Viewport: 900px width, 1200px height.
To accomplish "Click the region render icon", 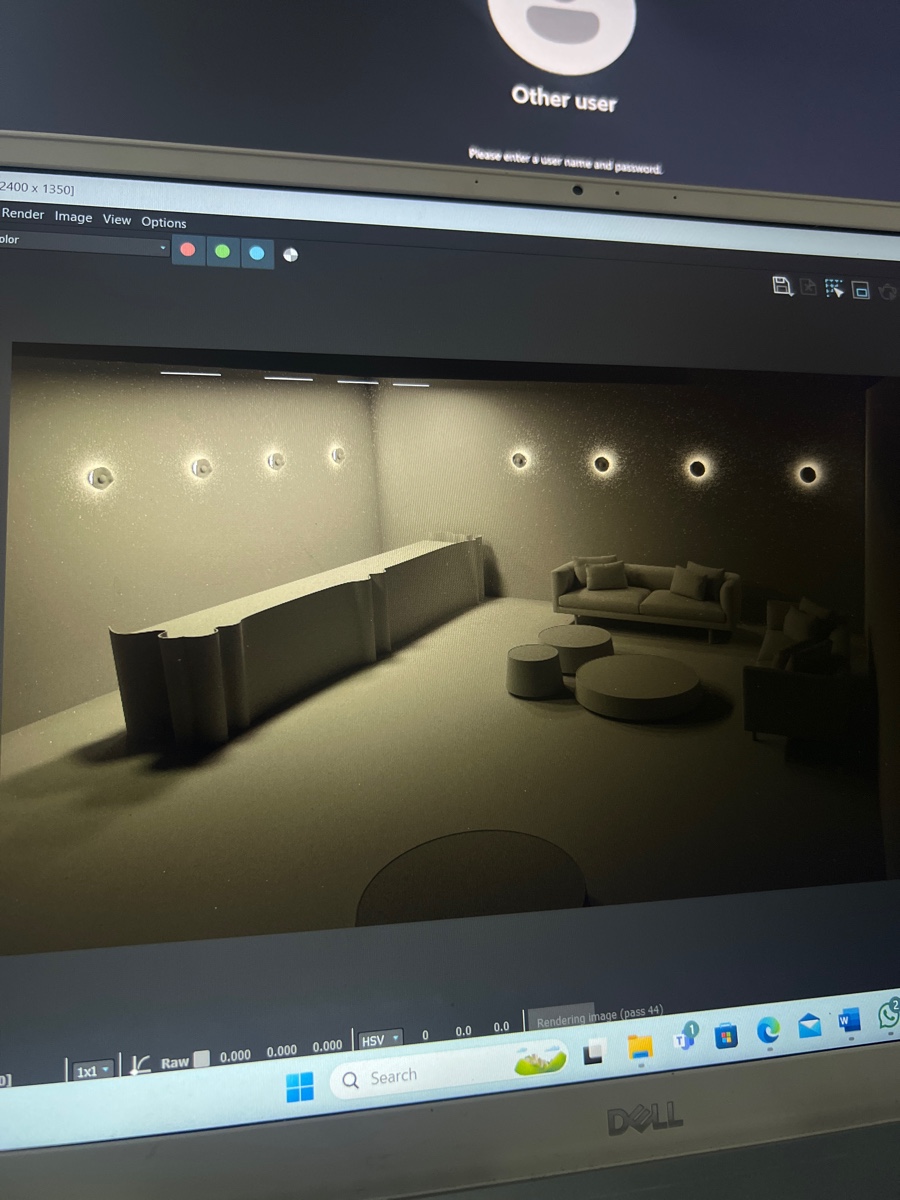I will pos(861,290).
